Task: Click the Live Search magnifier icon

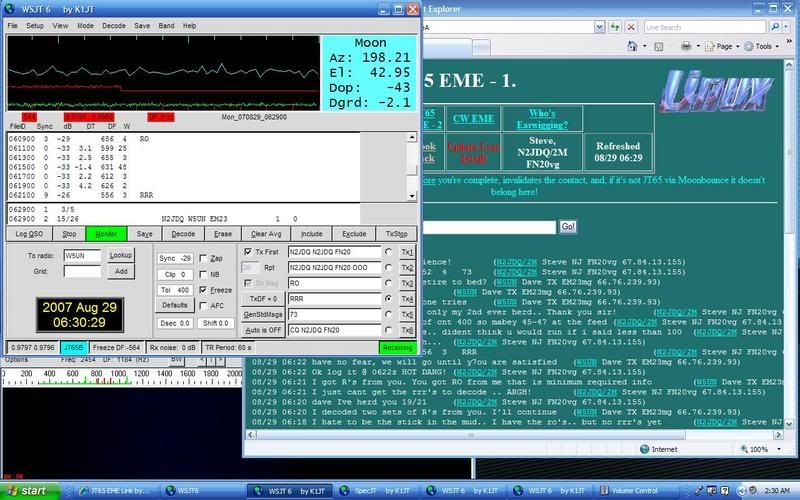Action: click(x=774, y=27)
